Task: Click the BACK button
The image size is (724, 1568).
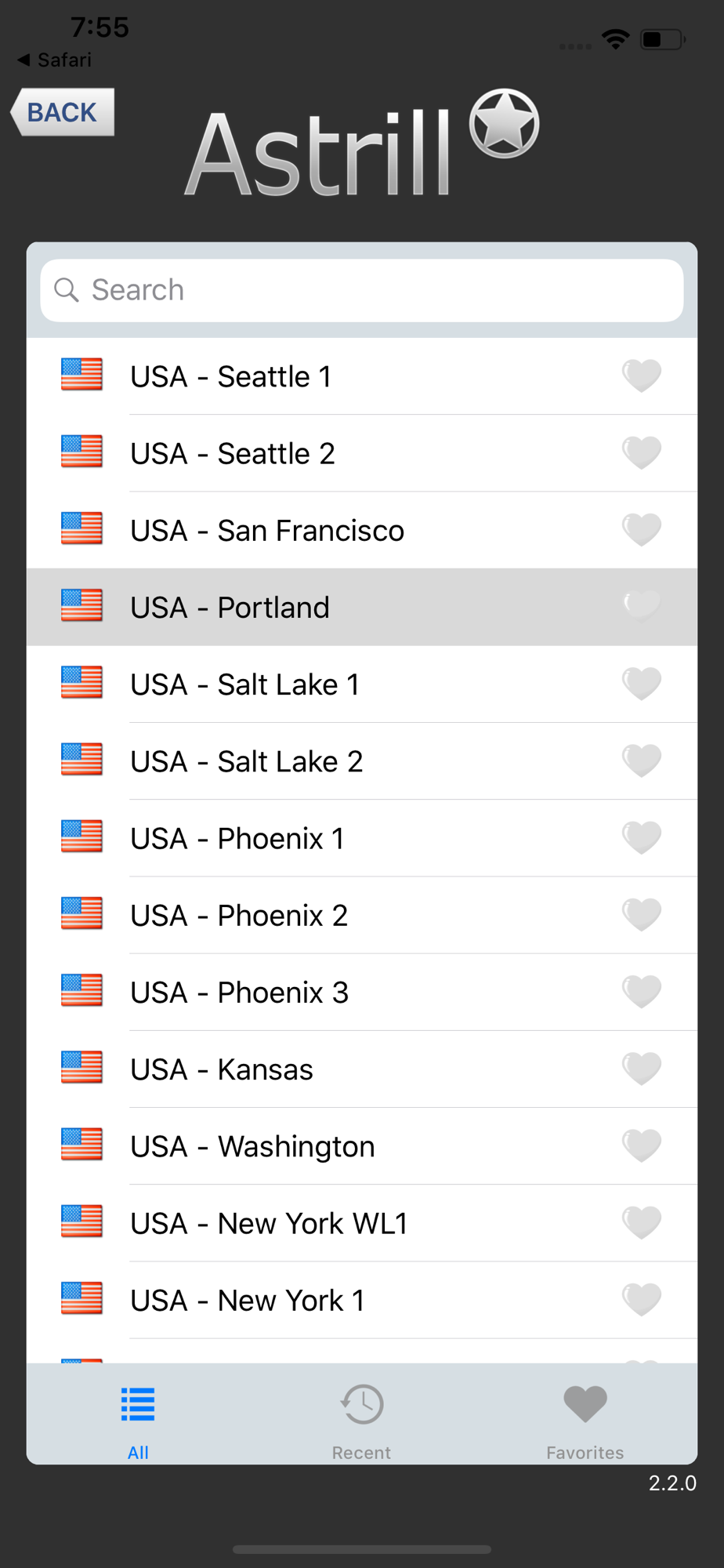Action: click(x=63, y=112)
